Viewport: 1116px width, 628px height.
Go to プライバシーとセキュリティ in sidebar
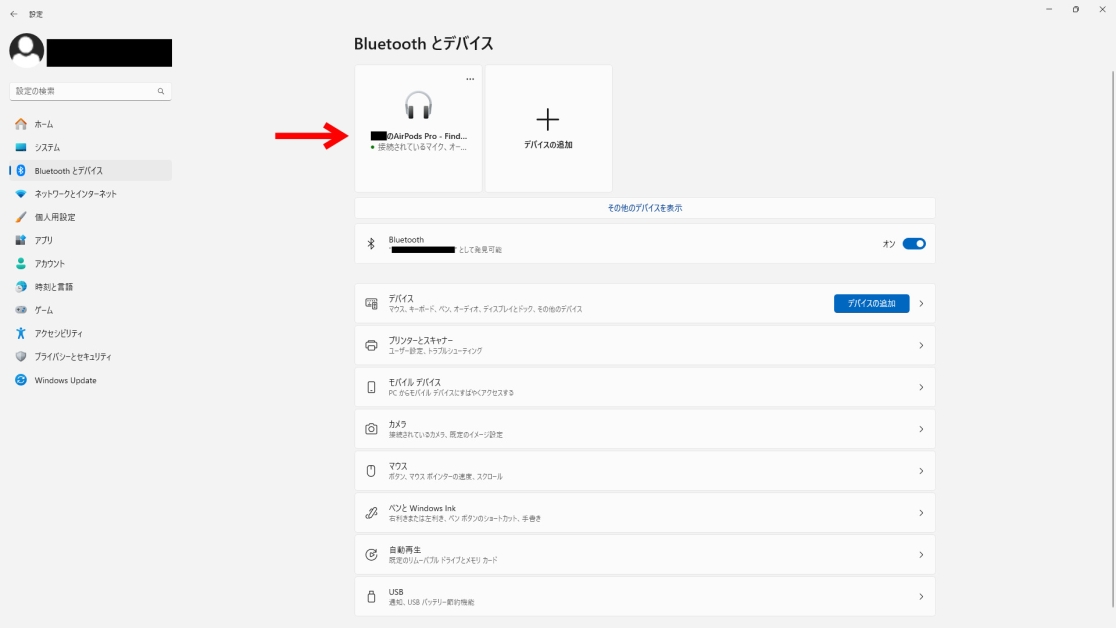[x=73, y=357]
